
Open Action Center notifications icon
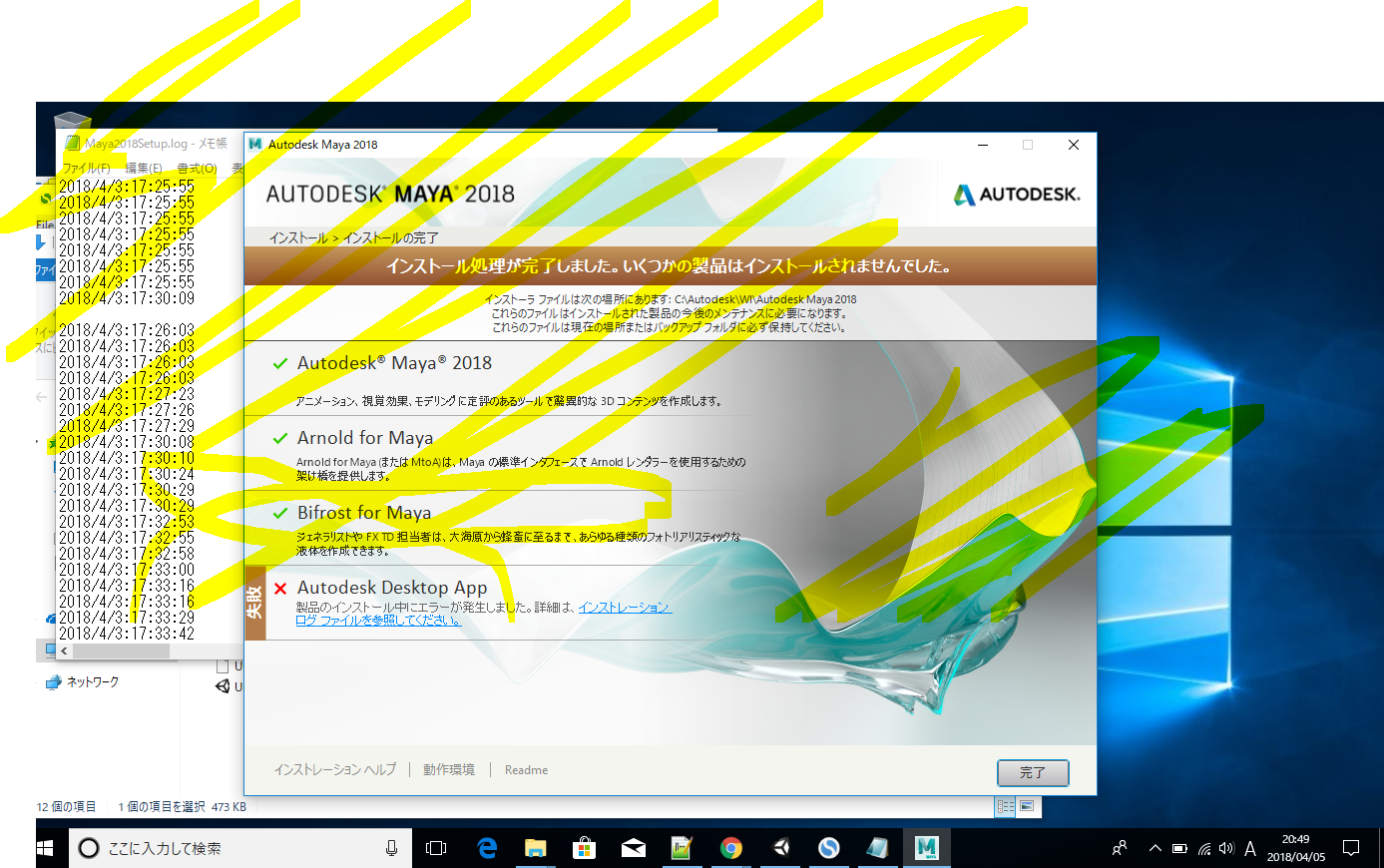[1351, 848]
